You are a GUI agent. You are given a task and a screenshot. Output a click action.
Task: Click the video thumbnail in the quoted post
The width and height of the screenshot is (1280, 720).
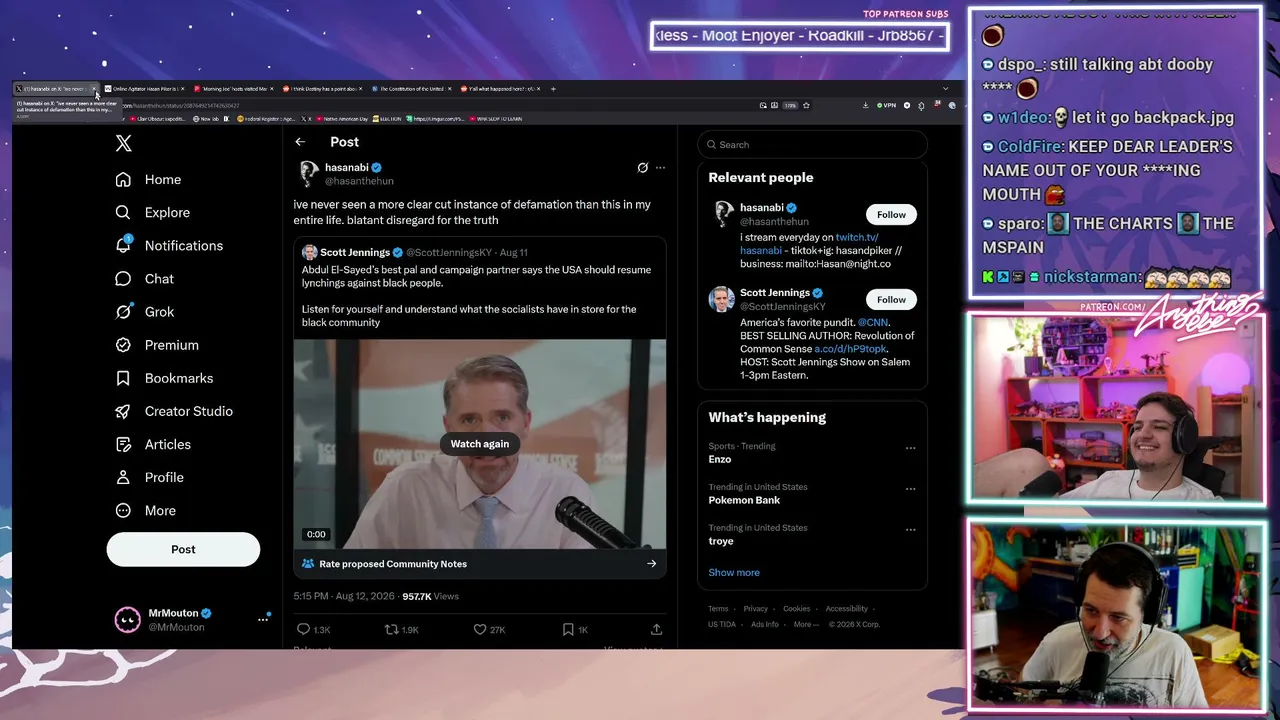(x=480, y=444)
